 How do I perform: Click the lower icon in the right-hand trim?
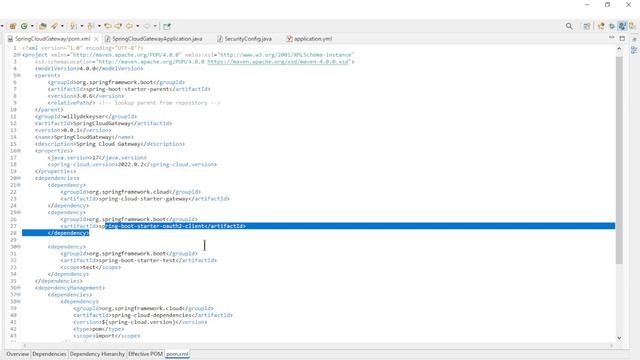634,50
